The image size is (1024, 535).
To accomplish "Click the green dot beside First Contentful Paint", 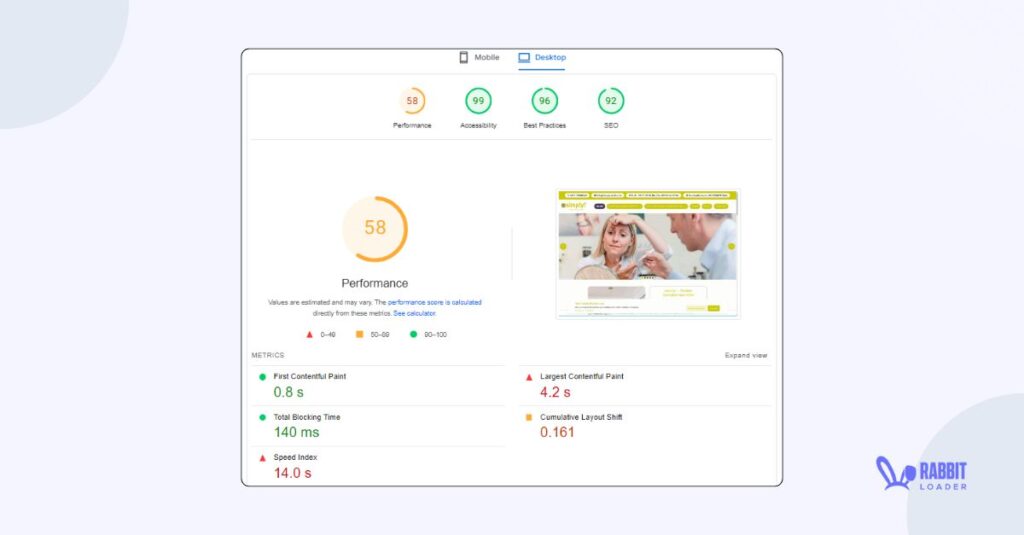I will pyautogui.click(x=263, y=377).
